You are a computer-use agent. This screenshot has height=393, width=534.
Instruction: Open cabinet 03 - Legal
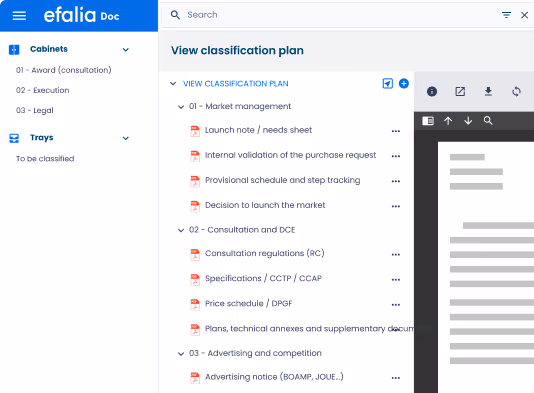pyautogui.click(x=35, y=110)
